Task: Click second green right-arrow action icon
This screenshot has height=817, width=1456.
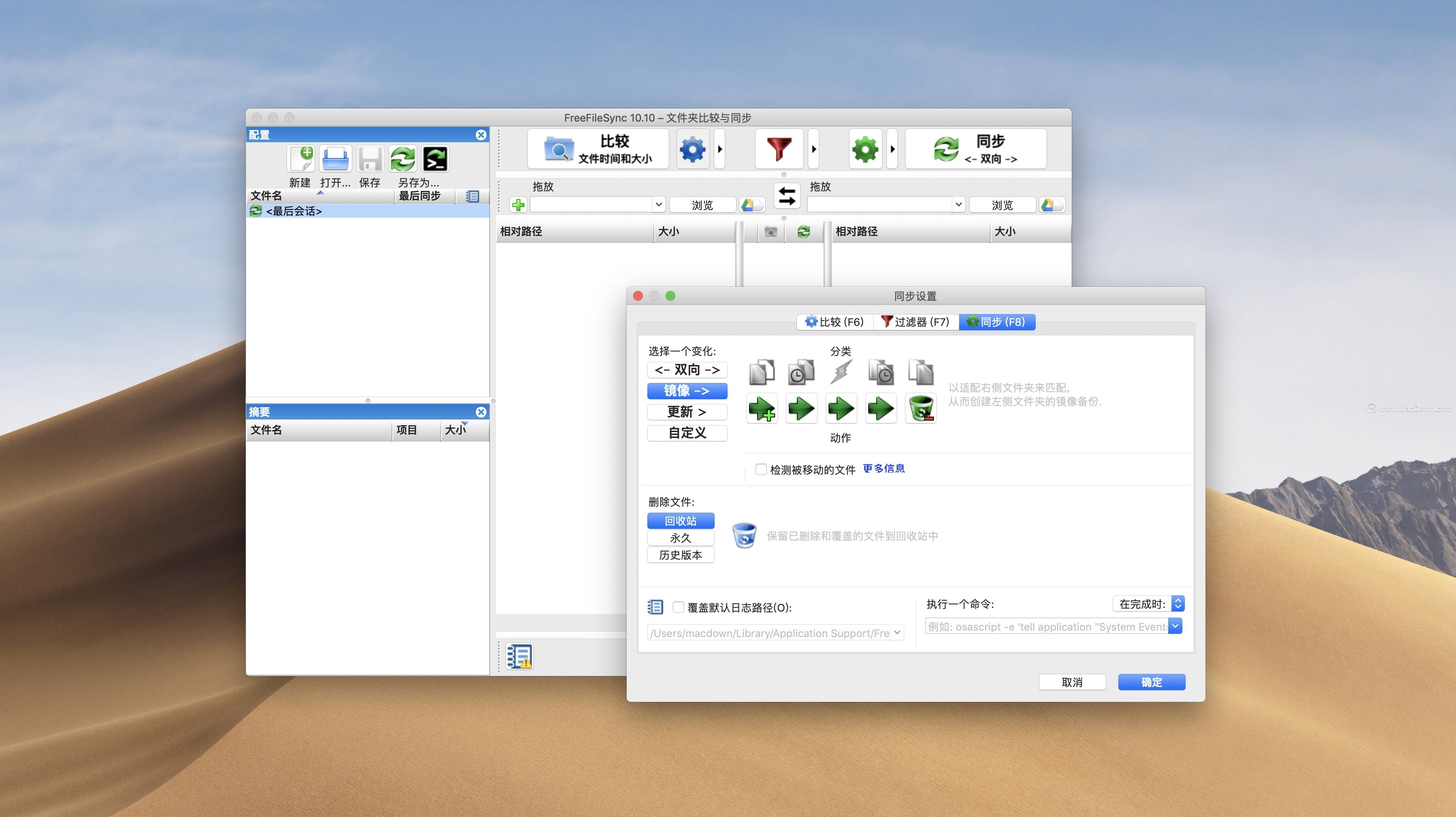Action: tap(801, 408)
